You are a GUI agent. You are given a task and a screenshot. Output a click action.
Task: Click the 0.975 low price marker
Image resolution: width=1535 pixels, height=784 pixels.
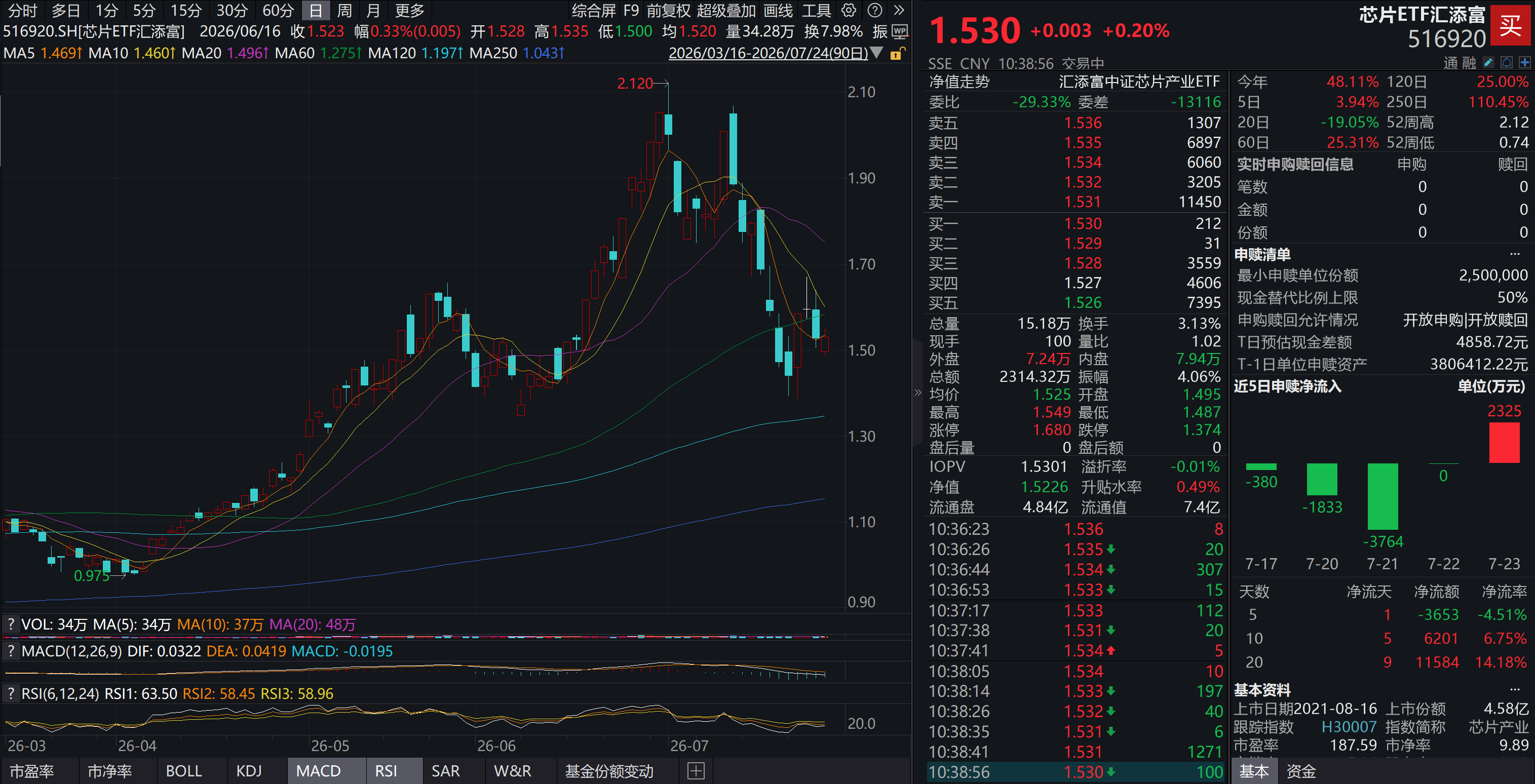tap(92, 575)
